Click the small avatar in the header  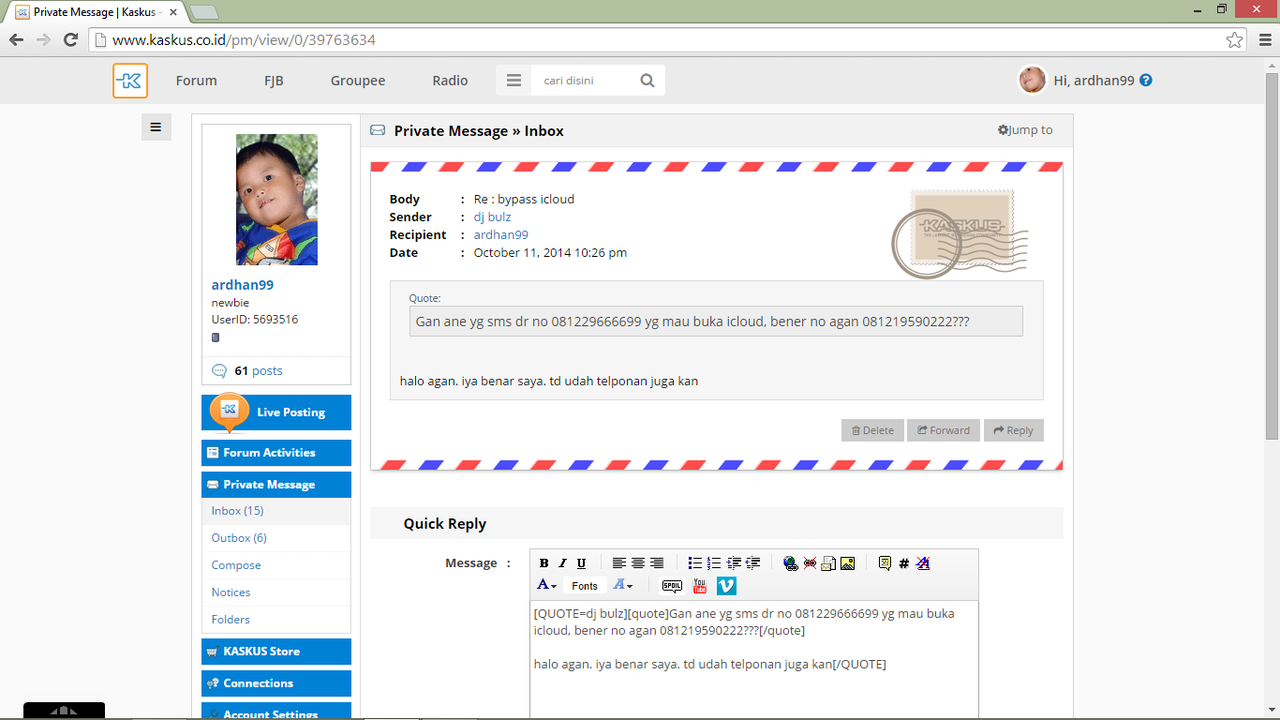coord(1032,80)
